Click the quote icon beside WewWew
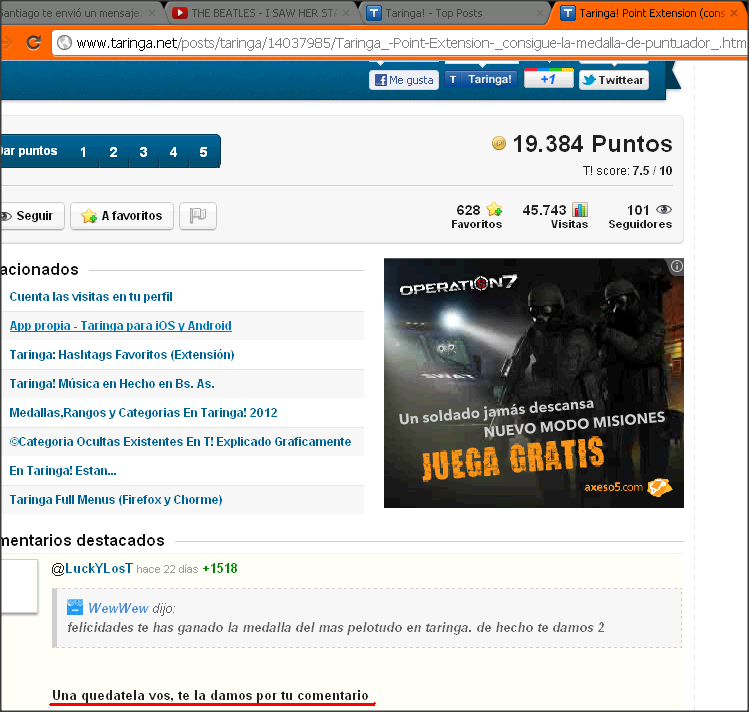 click(x=75, y=607)
